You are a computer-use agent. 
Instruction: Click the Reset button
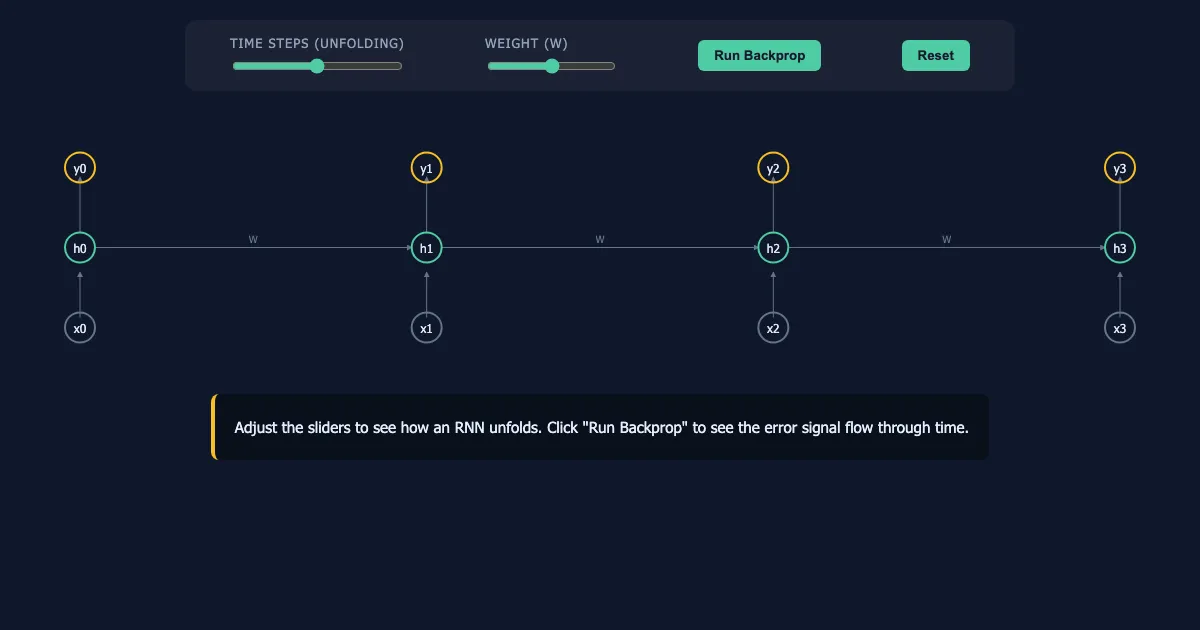(x=936, y=56)
